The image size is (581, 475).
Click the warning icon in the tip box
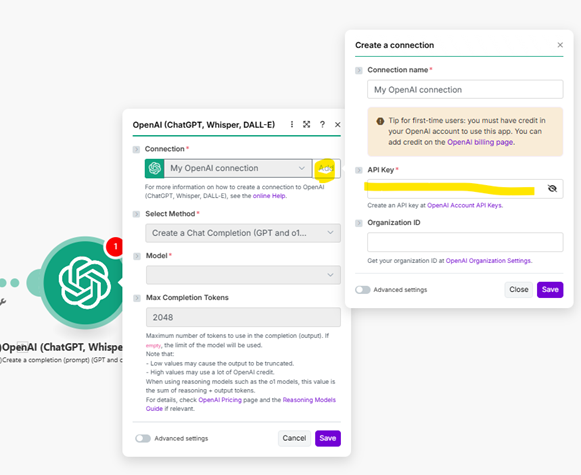380,121
